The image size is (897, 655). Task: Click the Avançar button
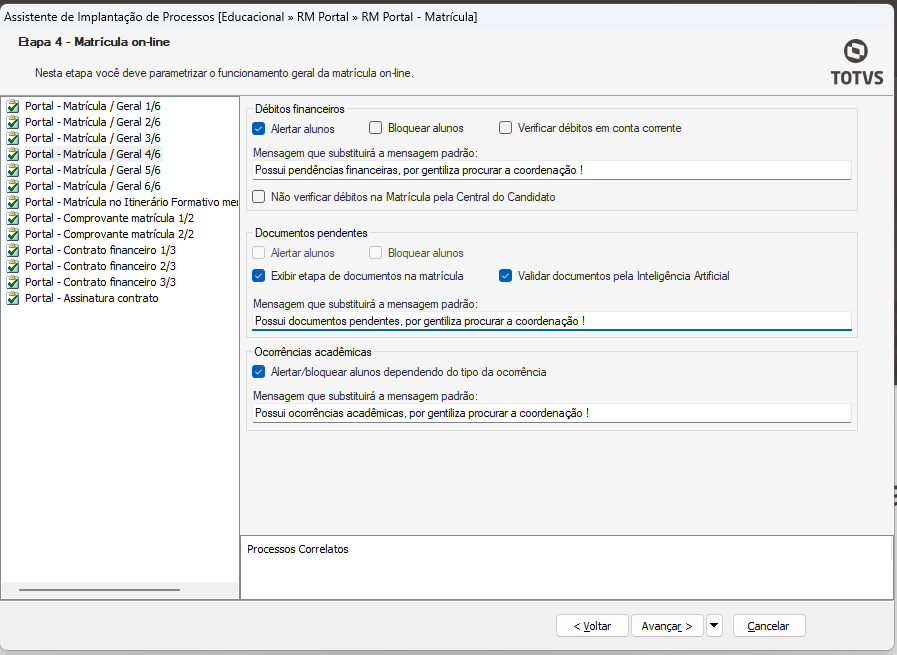tap(667, 626)
